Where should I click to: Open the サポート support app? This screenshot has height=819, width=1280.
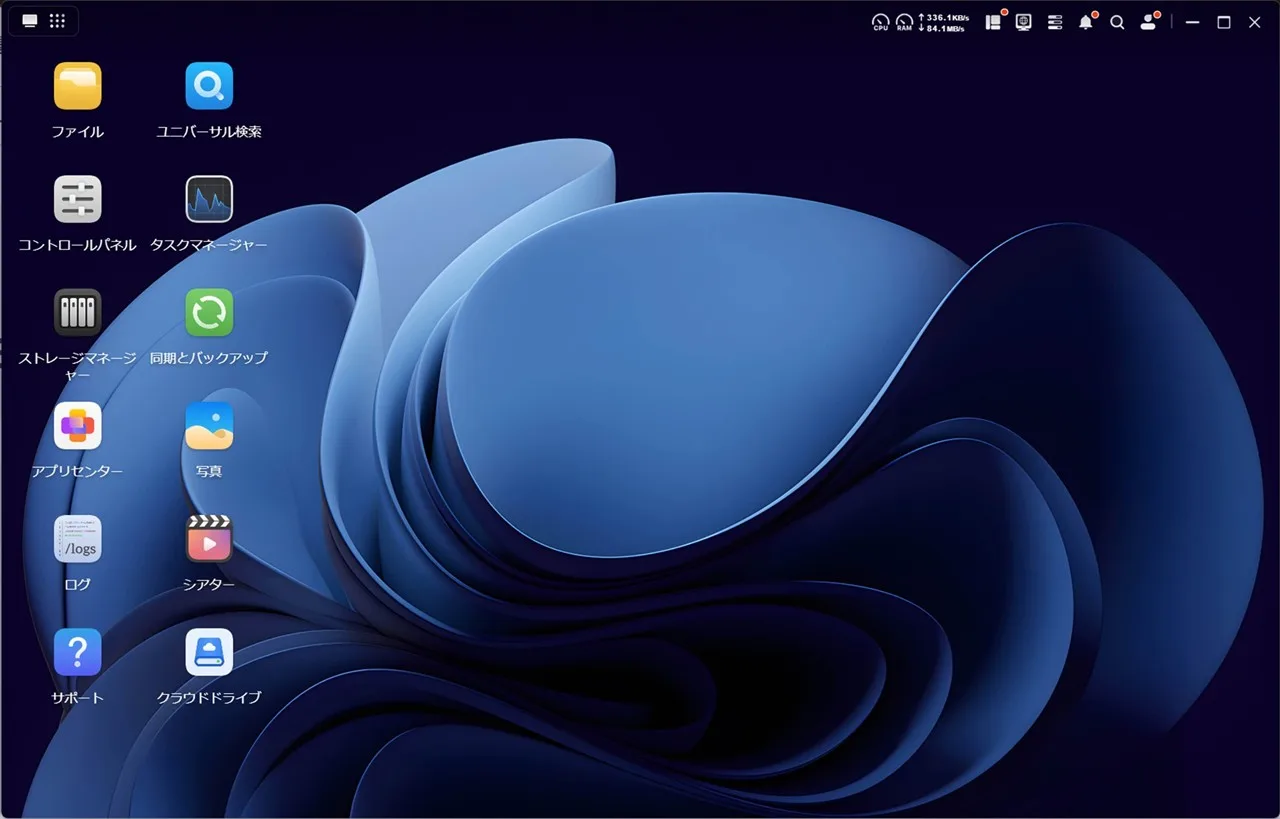(x=77, y=652)
